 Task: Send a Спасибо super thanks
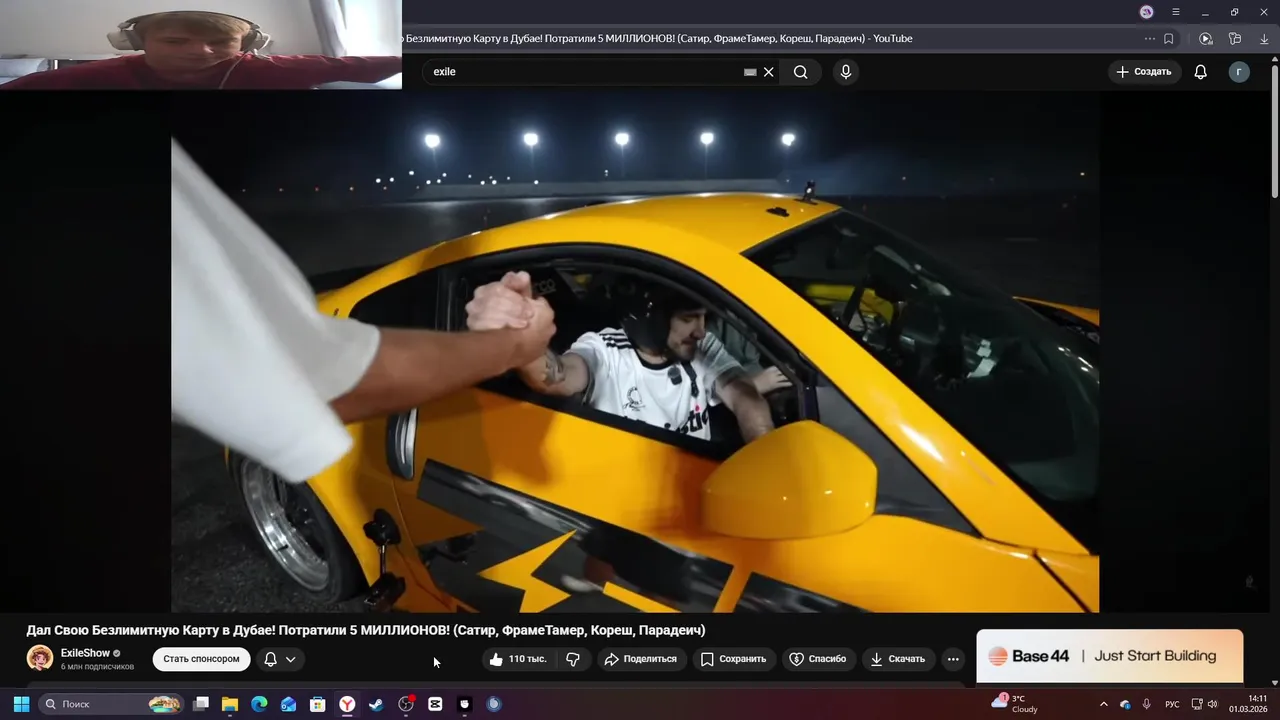click(x=818, y=659)
